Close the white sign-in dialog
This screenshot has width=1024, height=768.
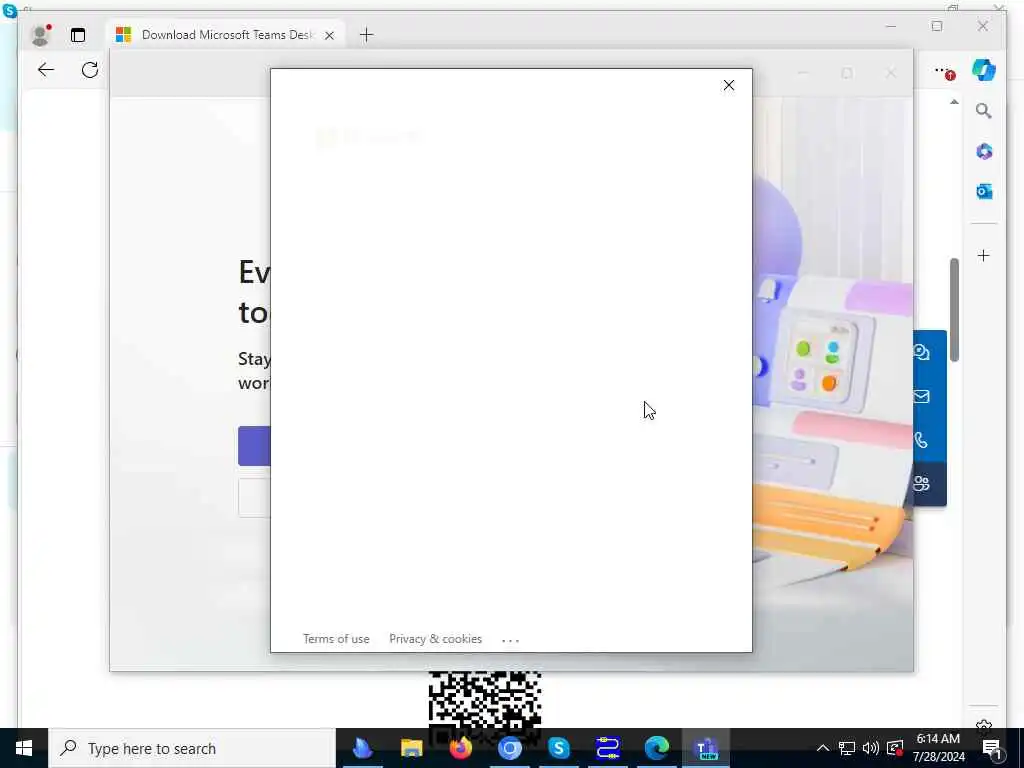click(x=729, y=86)
